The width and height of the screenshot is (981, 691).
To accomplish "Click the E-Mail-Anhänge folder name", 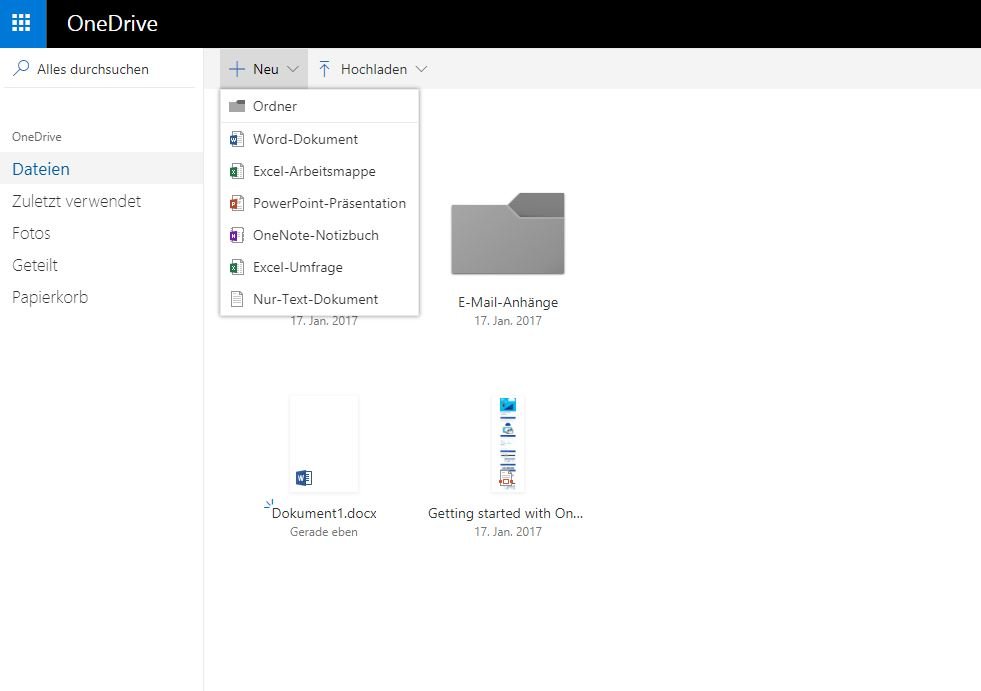I will [x=507, y=302].
